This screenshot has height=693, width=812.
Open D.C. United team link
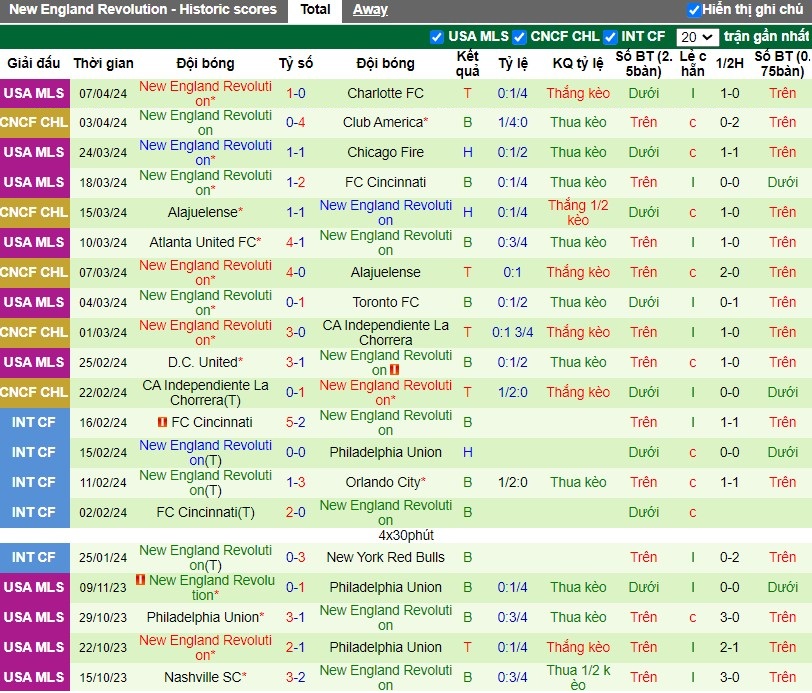(202, 363)
